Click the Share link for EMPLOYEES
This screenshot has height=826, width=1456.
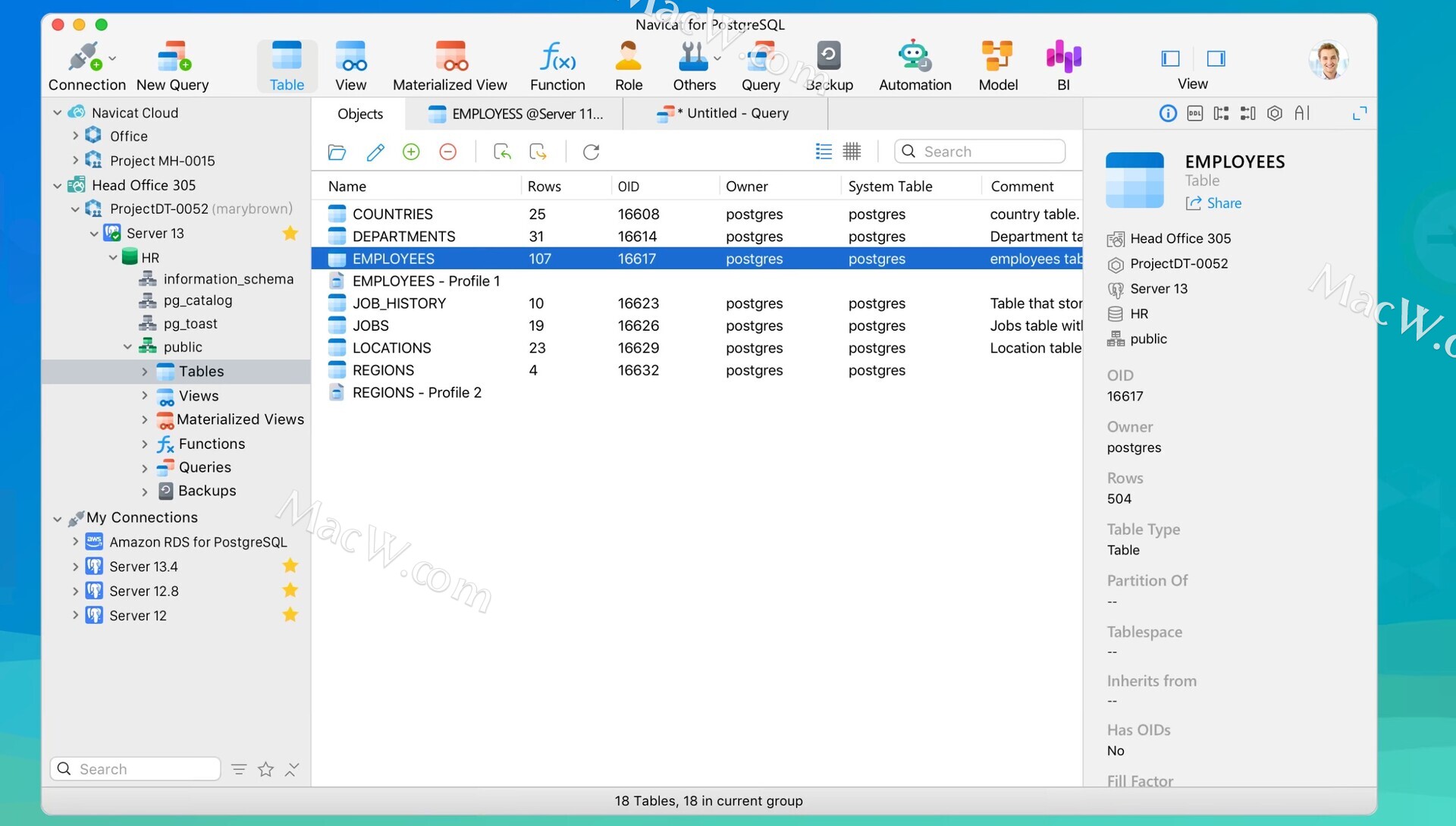[x=1214, y=203]
